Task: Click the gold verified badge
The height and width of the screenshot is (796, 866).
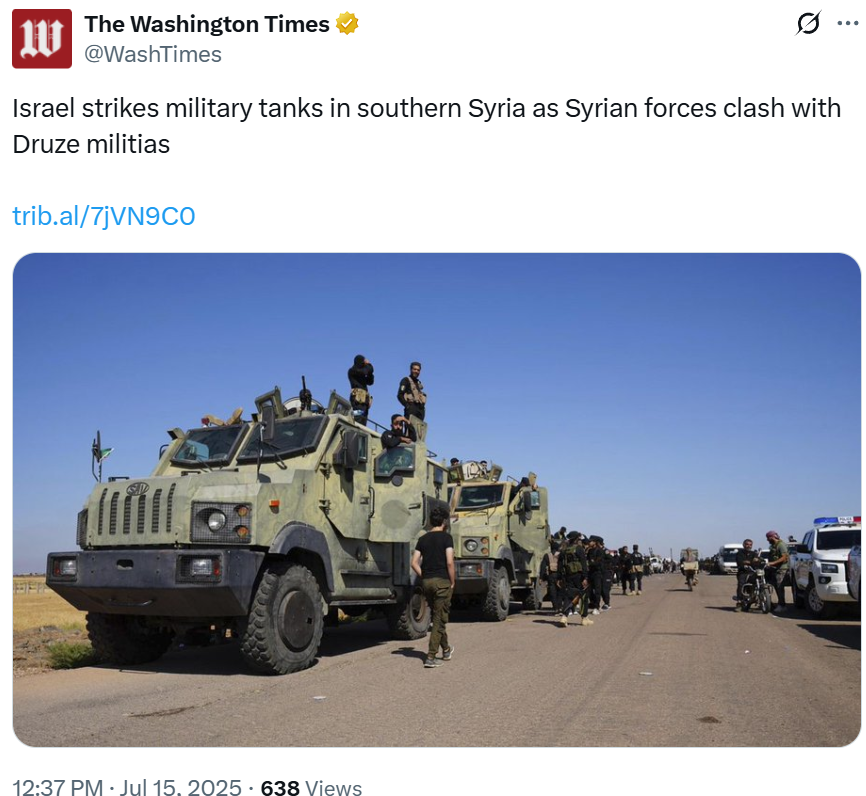Action: click(347, 24)
